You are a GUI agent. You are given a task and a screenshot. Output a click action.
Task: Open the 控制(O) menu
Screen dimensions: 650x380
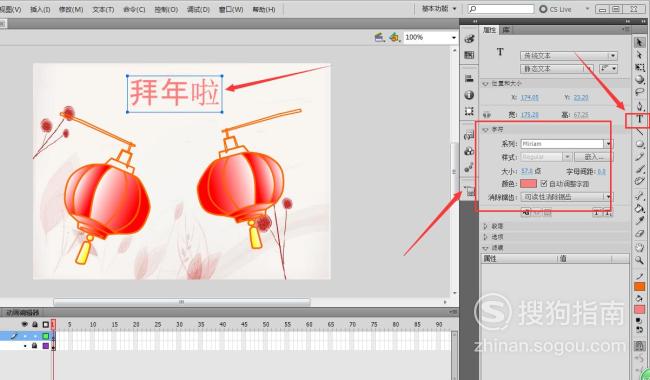(166, 9)
